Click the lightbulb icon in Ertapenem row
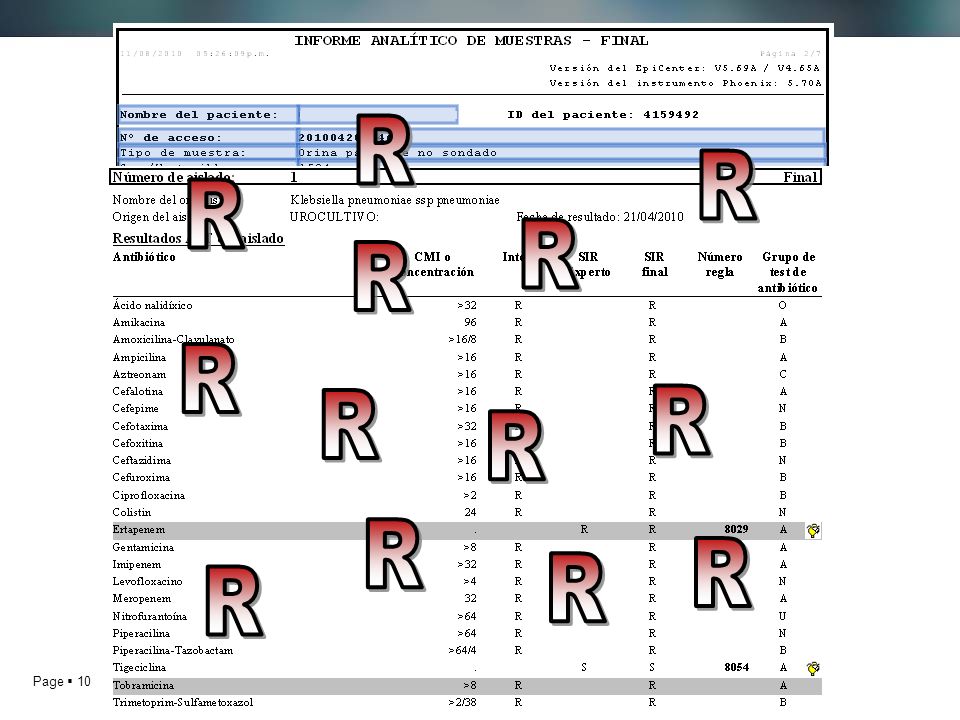The height and width of the screenshot is (720, 960). click(813, 531)
